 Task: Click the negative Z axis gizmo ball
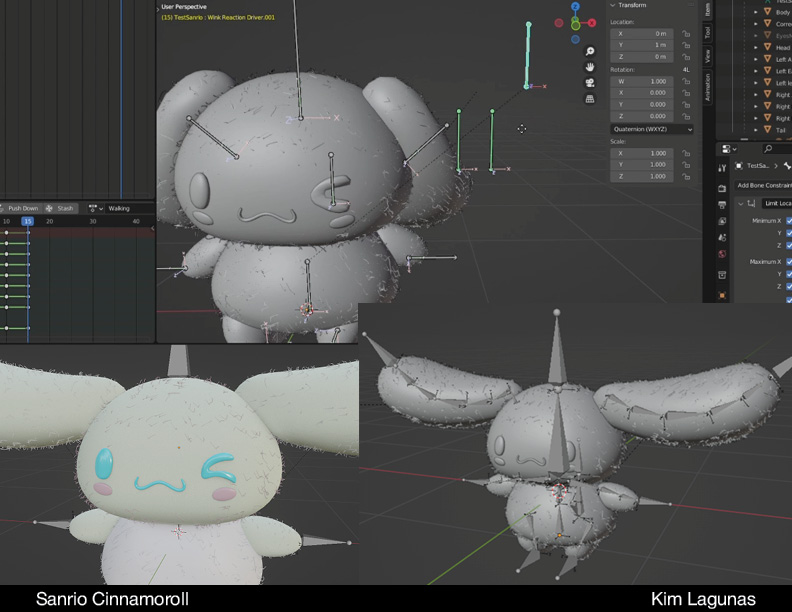(575, 39)
